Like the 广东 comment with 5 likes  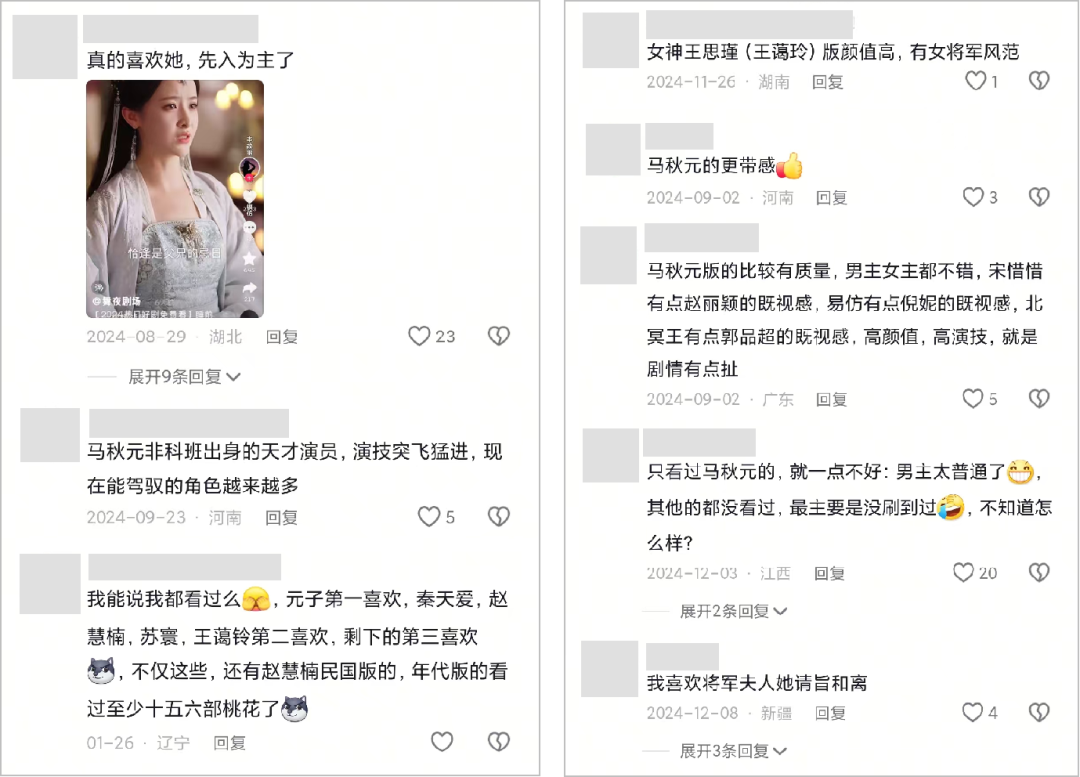click(973, 399)
